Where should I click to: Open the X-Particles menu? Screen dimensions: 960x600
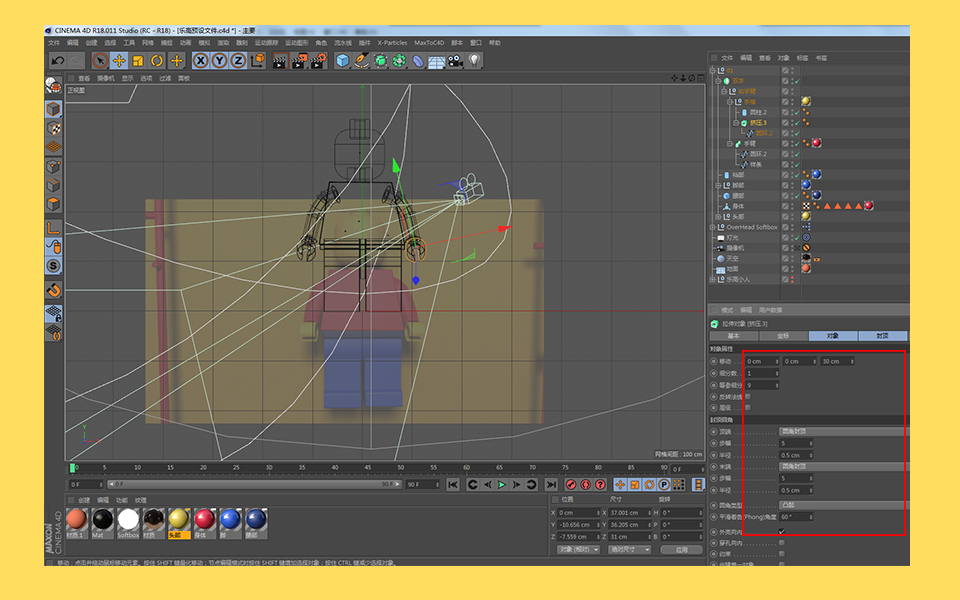(x=392, y=43)
